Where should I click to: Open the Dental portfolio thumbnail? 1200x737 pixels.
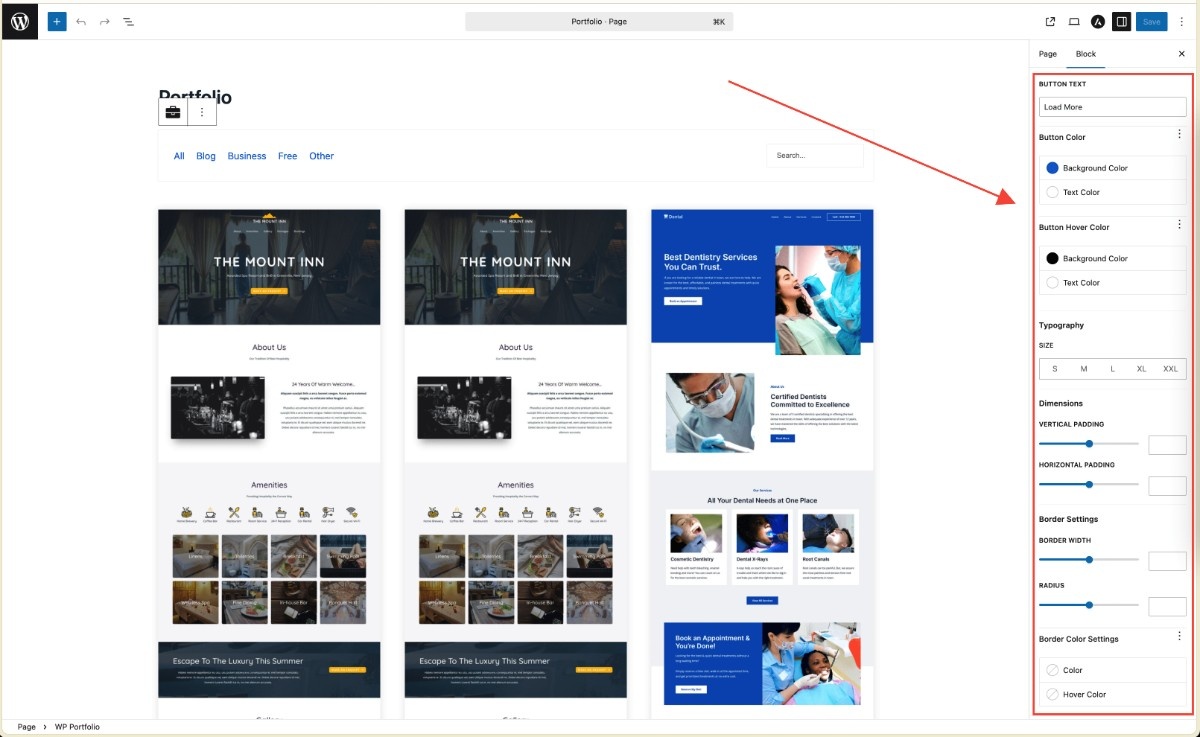[762, 463]
